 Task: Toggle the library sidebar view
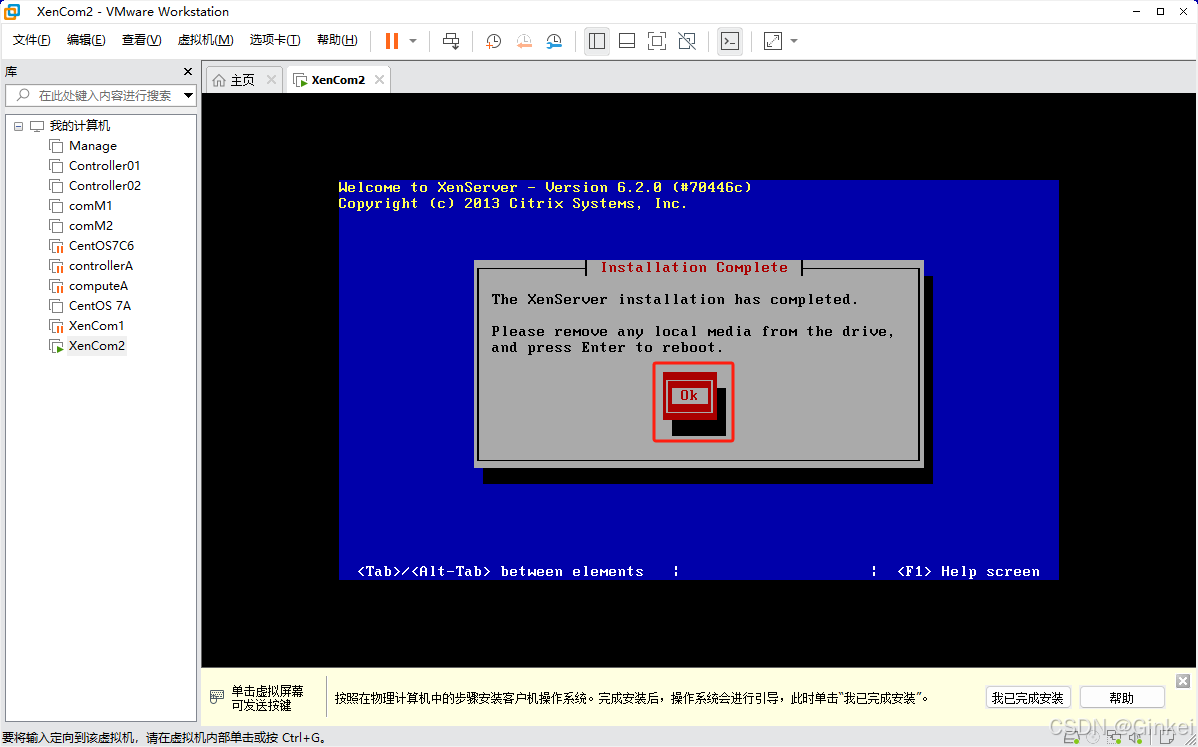597,41
